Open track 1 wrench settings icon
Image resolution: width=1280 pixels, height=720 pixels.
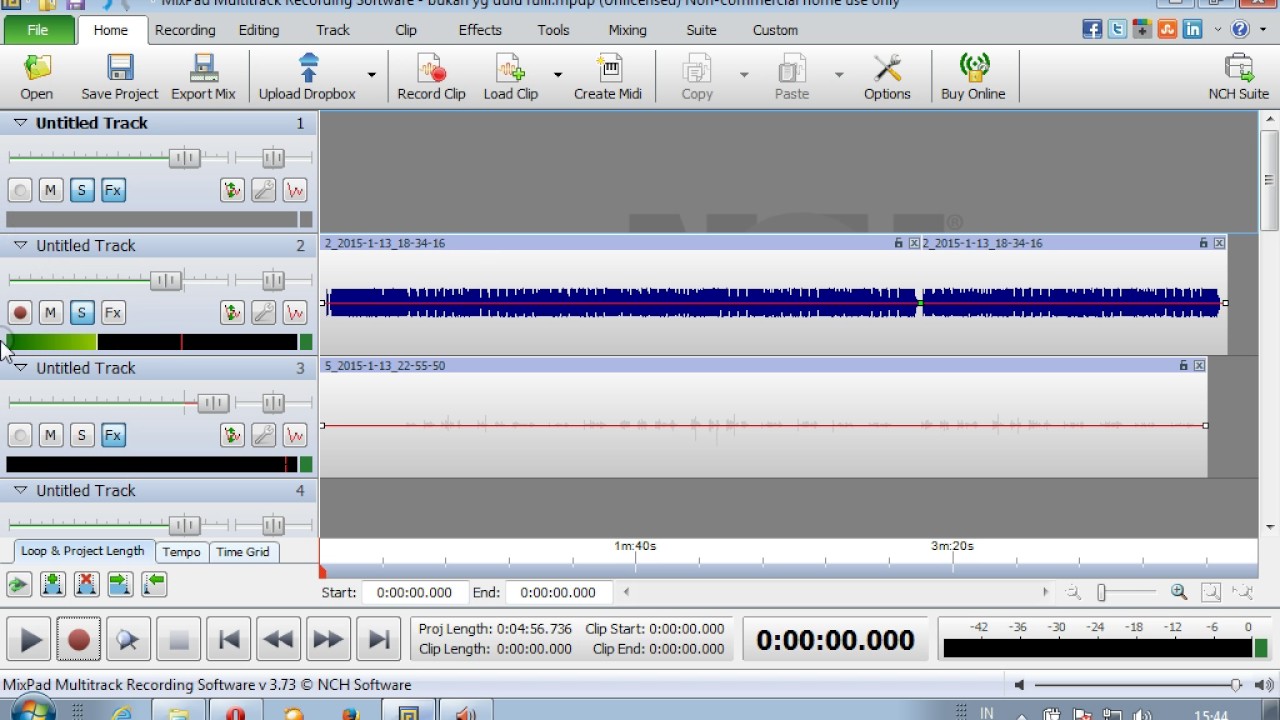click(x=263, y=190)
